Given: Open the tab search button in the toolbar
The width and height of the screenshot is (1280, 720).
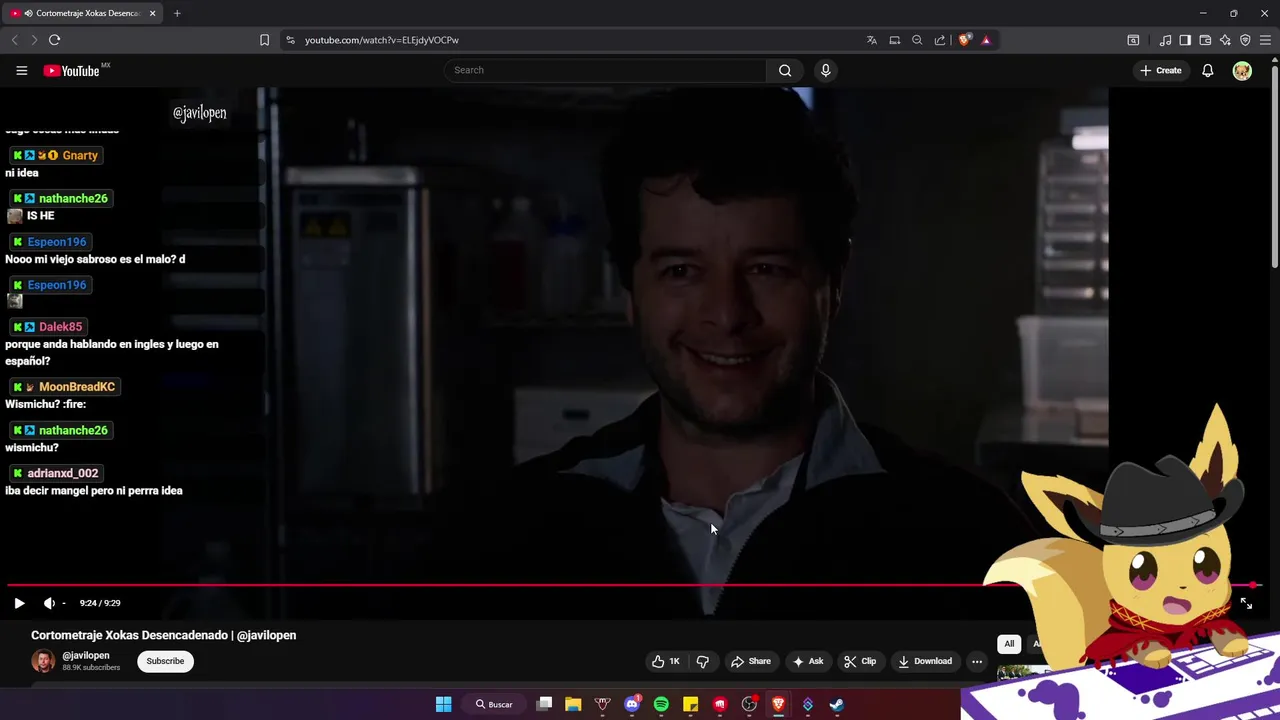Looking at the screenshot, I should coord(1133,40).
